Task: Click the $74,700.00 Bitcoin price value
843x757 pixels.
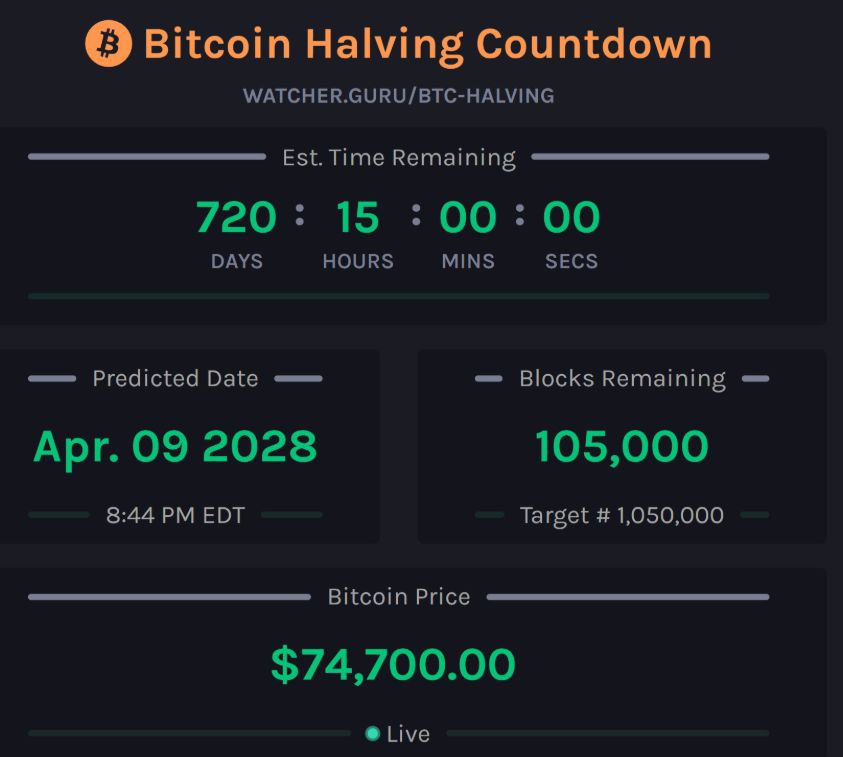Action: click(x=393, y=665)
